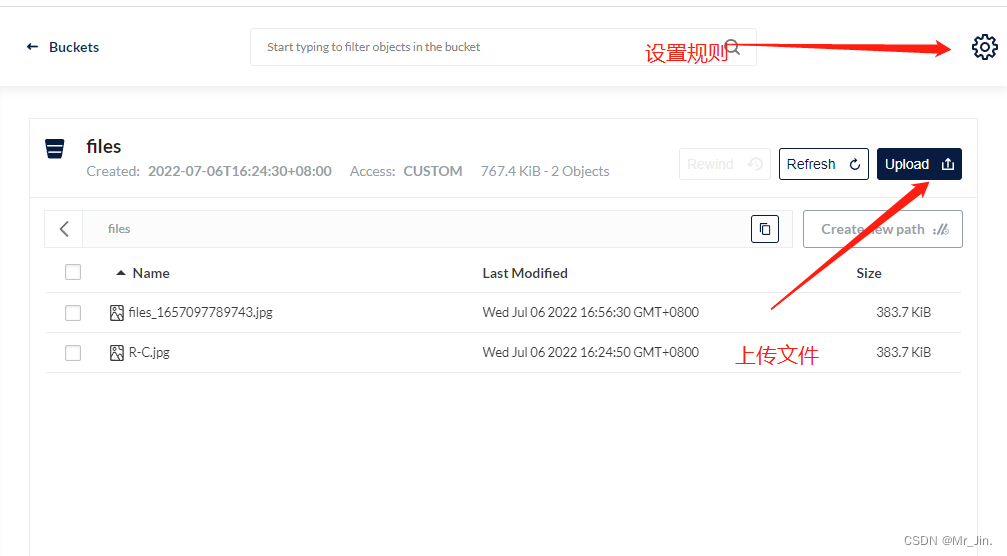
Task: Go back to Buckets list
Action: coord(62,47)
